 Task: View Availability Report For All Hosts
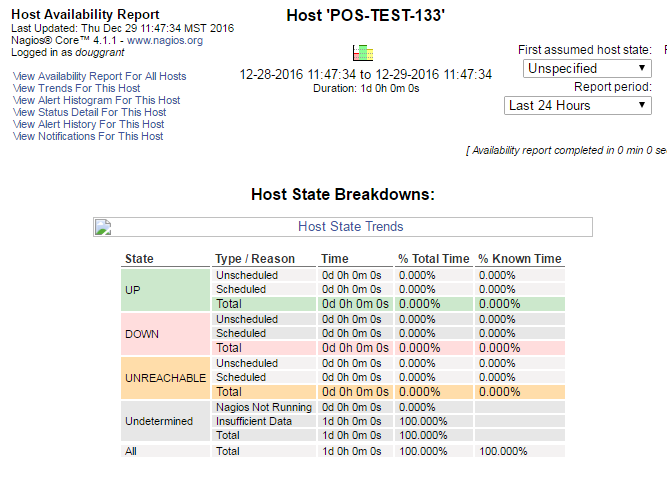click(x=99, y=76)
